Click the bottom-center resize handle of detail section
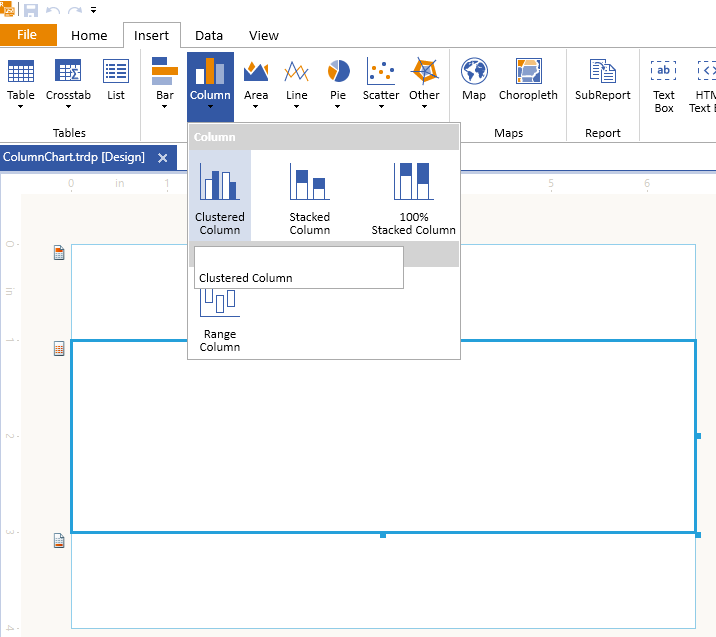This screenshot has width=716, height=637. (383, 535)
